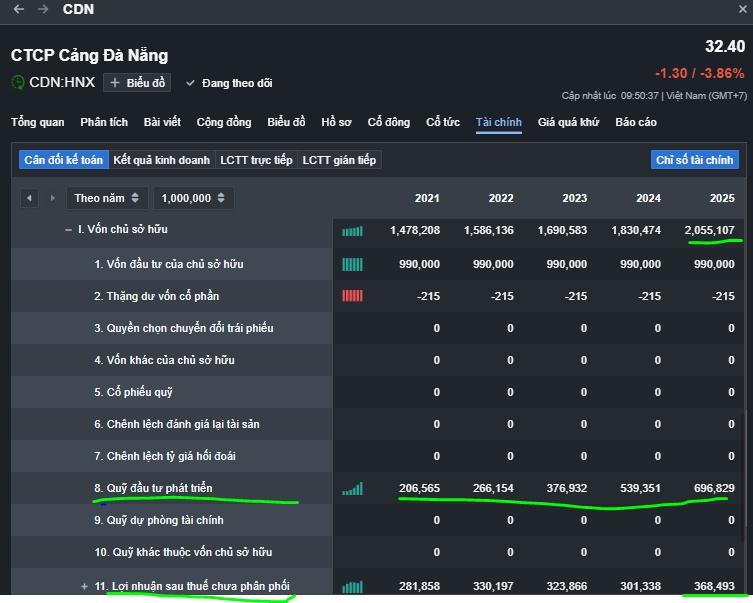The image size is (753, 603).
Task: Click red bar chart icon for Thặng dư vốn cổ phần
Action: pyautogui.click(x=352, y=296)
